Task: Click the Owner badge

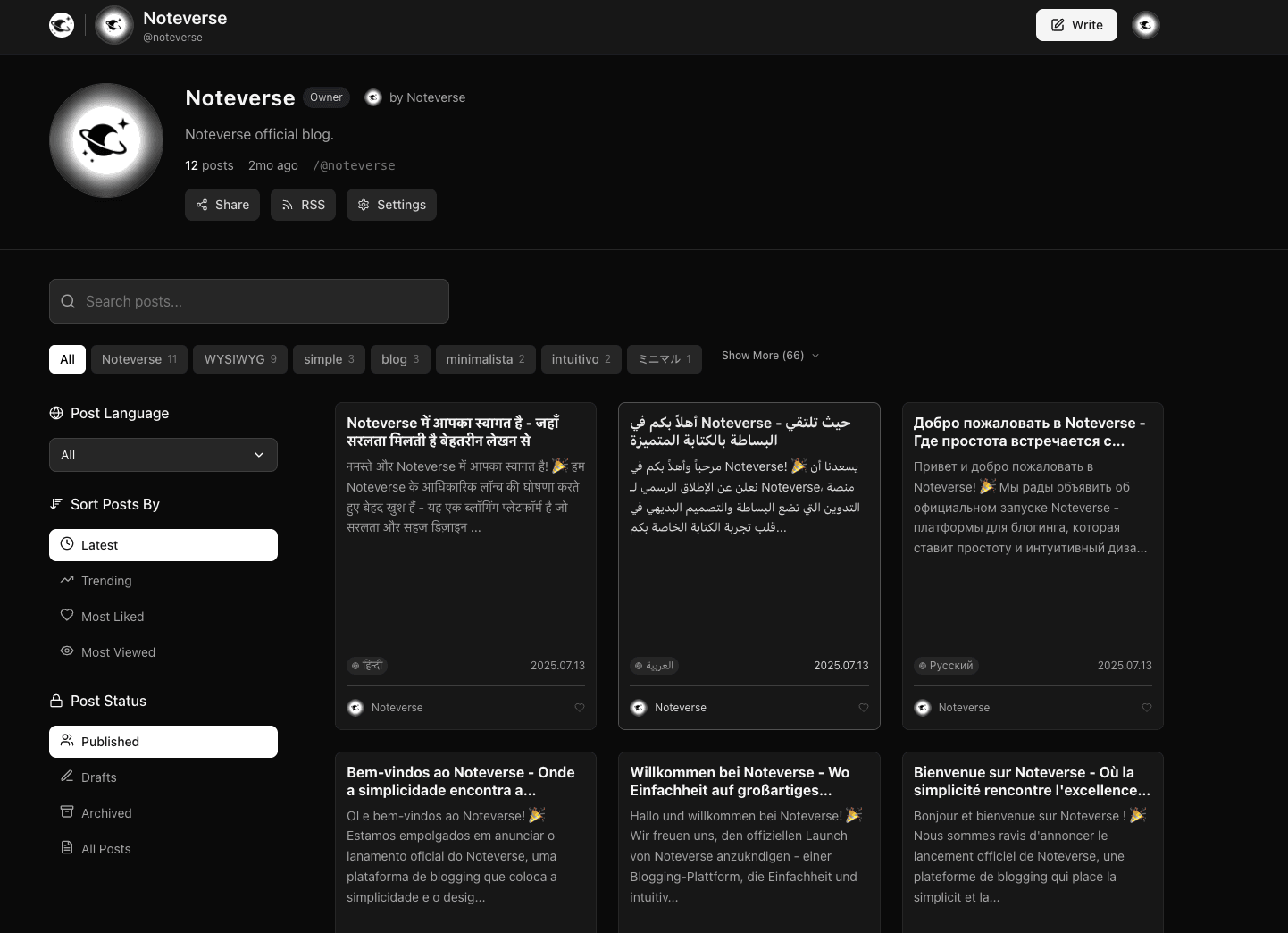Action: [x=326, y=97]
